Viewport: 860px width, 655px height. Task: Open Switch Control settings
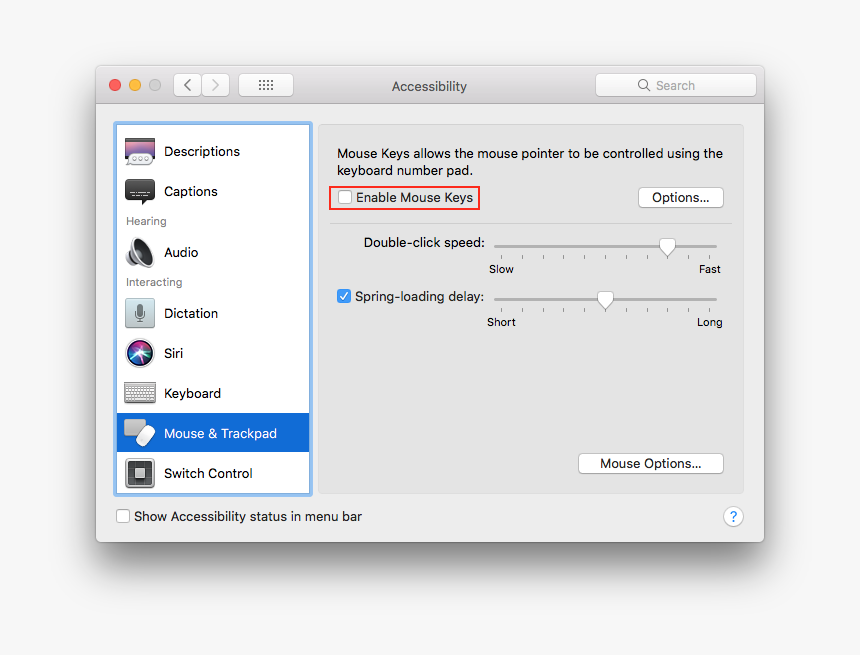213,473
